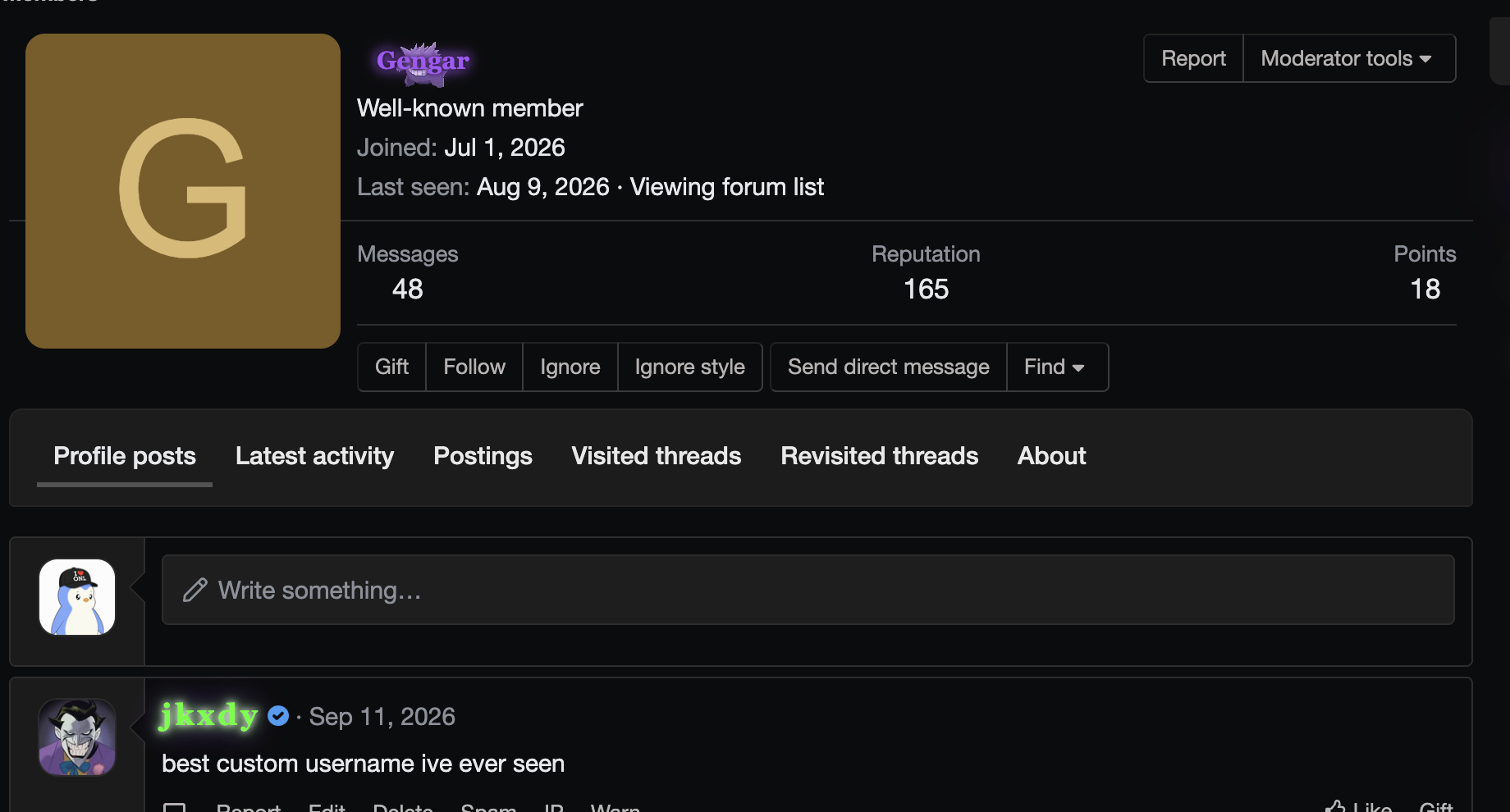Image resolution: width=1510 pixels, height=812 pixels.
Task: Follow this member
Action: click(x=474, y=367)
